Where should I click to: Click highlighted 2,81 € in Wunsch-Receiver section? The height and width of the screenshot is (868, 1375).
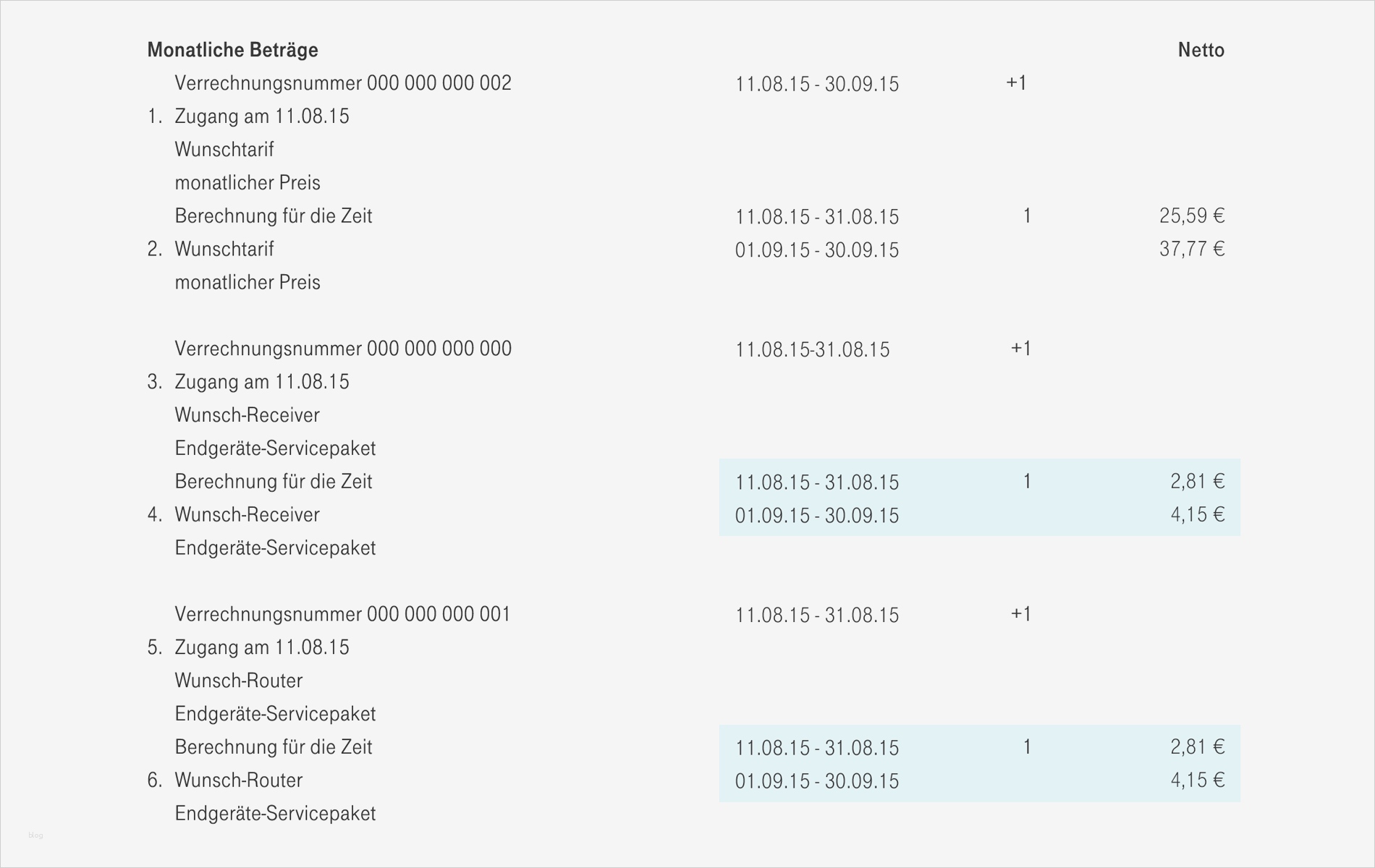click(1197, 482)
